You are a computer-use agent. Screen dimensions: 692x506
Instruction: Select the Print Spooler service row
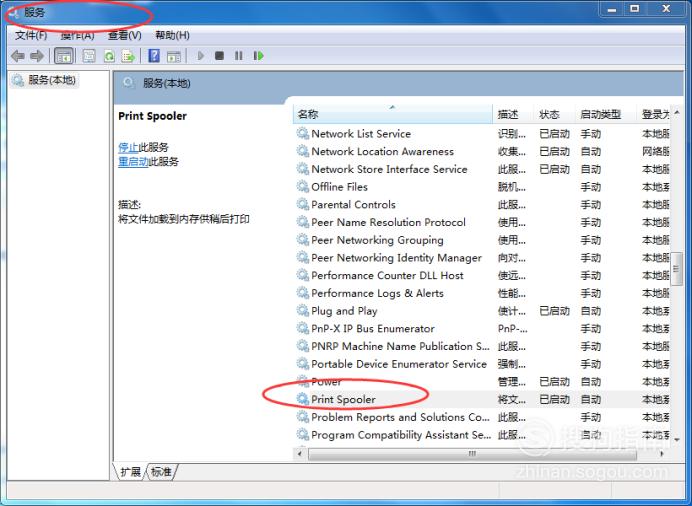click(482, 399)
